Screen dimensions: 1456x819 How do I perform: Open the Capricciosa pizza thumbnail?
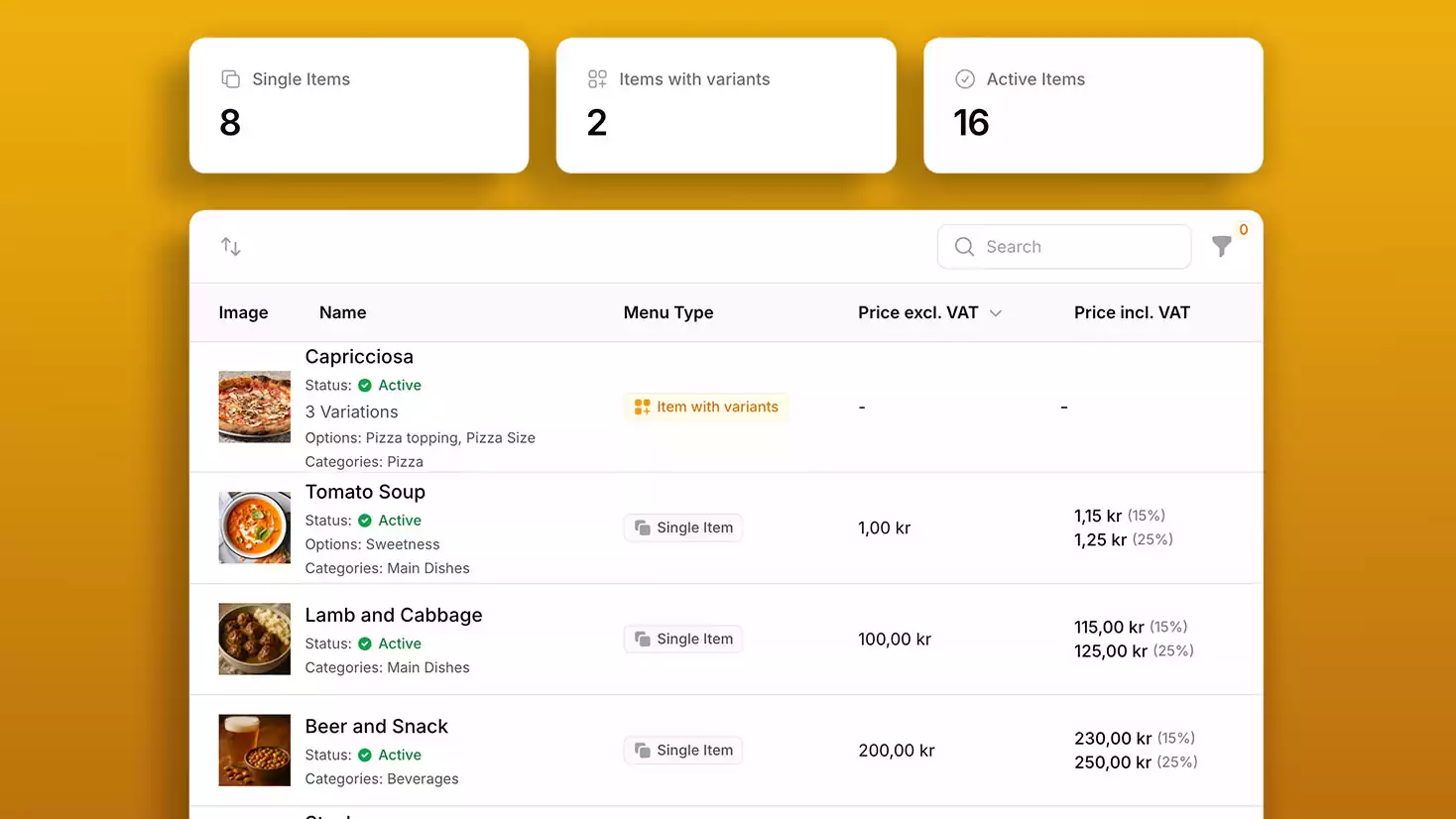pos(255,408)
